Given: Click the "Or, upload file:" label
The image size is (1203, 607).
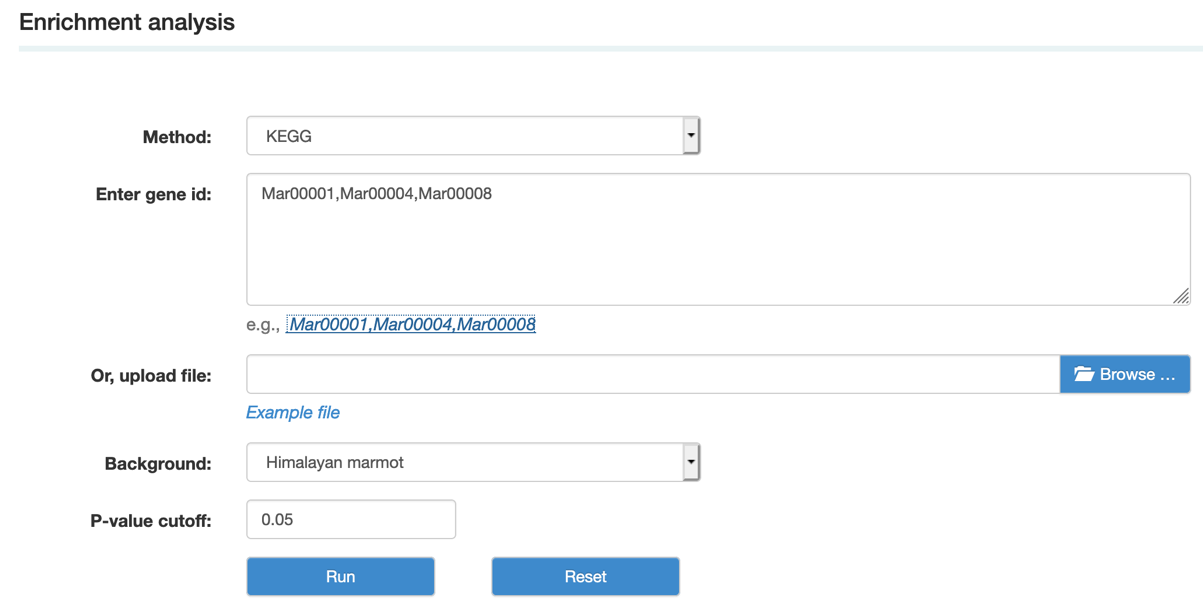Looking at the screenshot, I should click(x=151, y=376).
